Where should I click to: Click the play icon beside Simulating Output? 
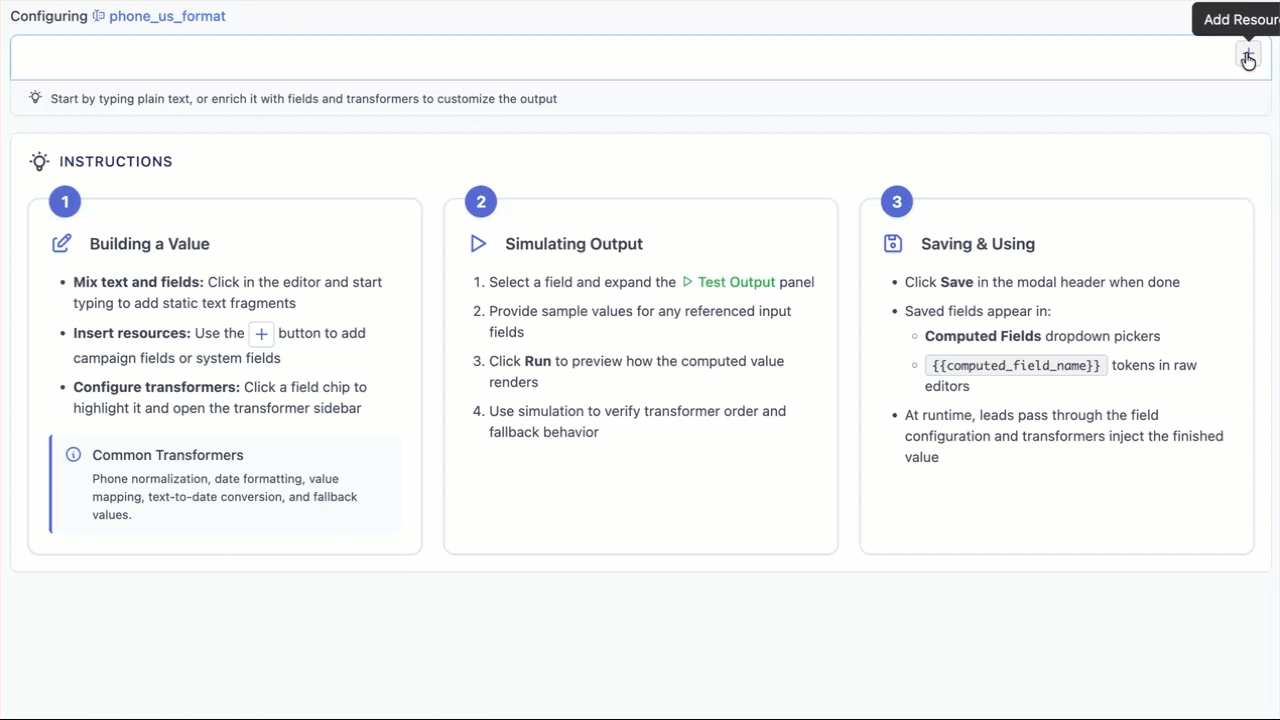tap(478, 244)
